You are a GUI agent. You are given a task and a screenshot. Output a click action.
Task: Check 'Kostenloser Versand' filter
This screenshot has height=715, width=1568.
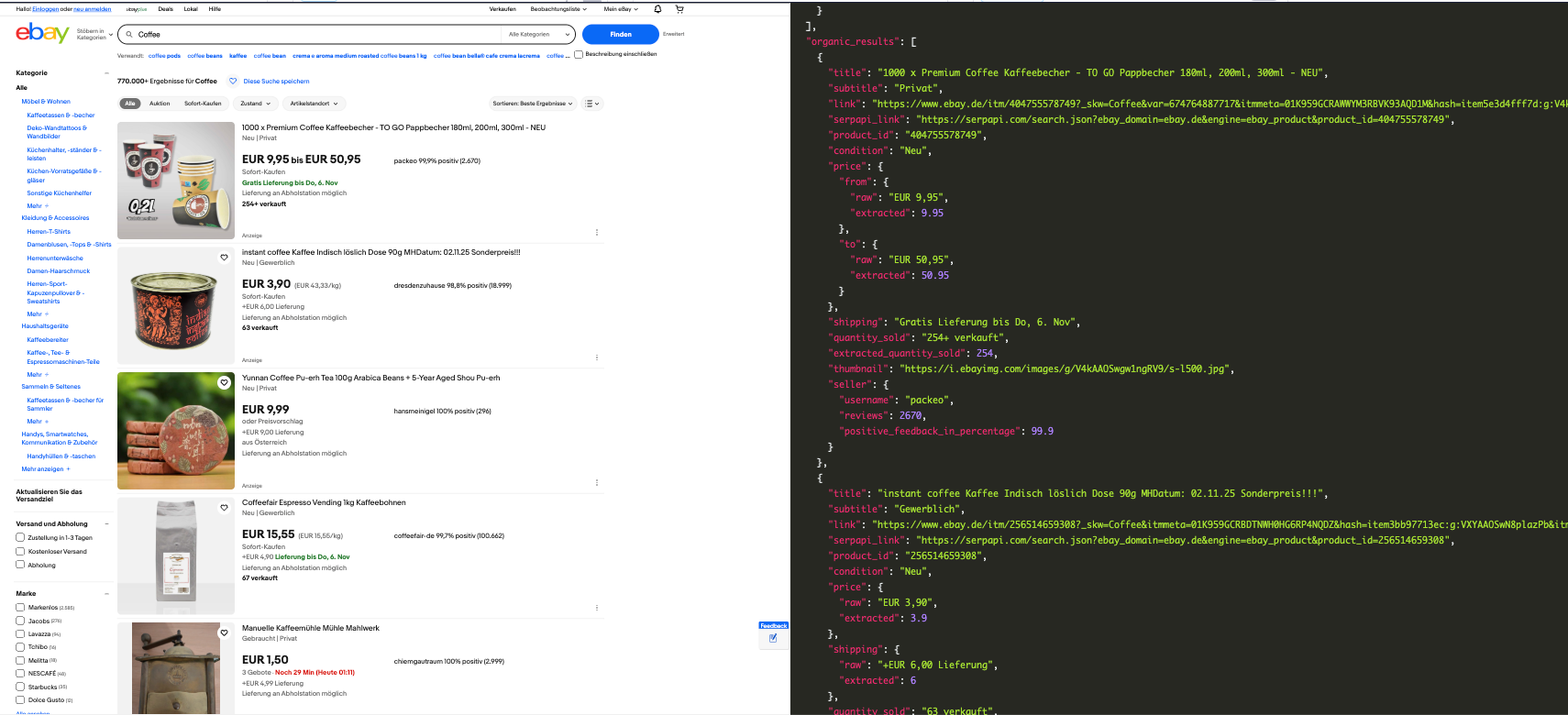pyautogui.click(x=20, y=551)
